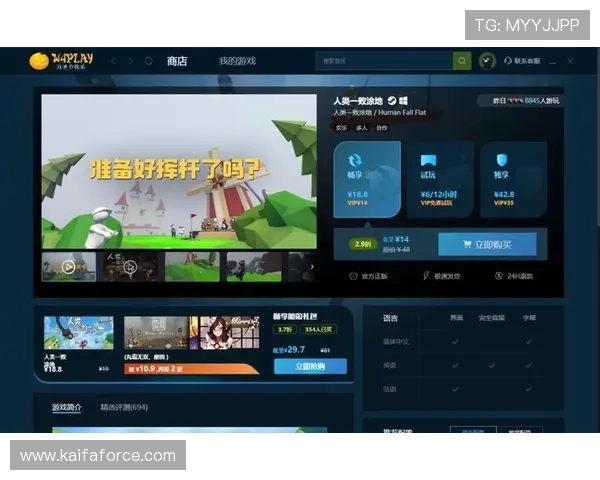Open the third screenshot thumbnail with green hill
Viewport: 600px width, 480px height.
[192, 267]
